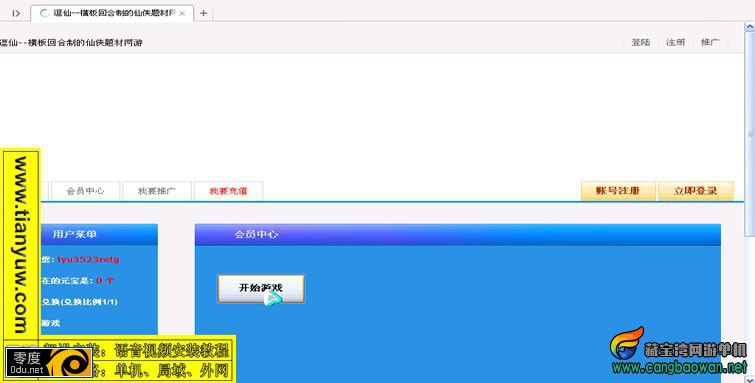This screenshot has height=383, width=755.
Task: Click the 注册 link in top bar
Action: tap(676, 42)
